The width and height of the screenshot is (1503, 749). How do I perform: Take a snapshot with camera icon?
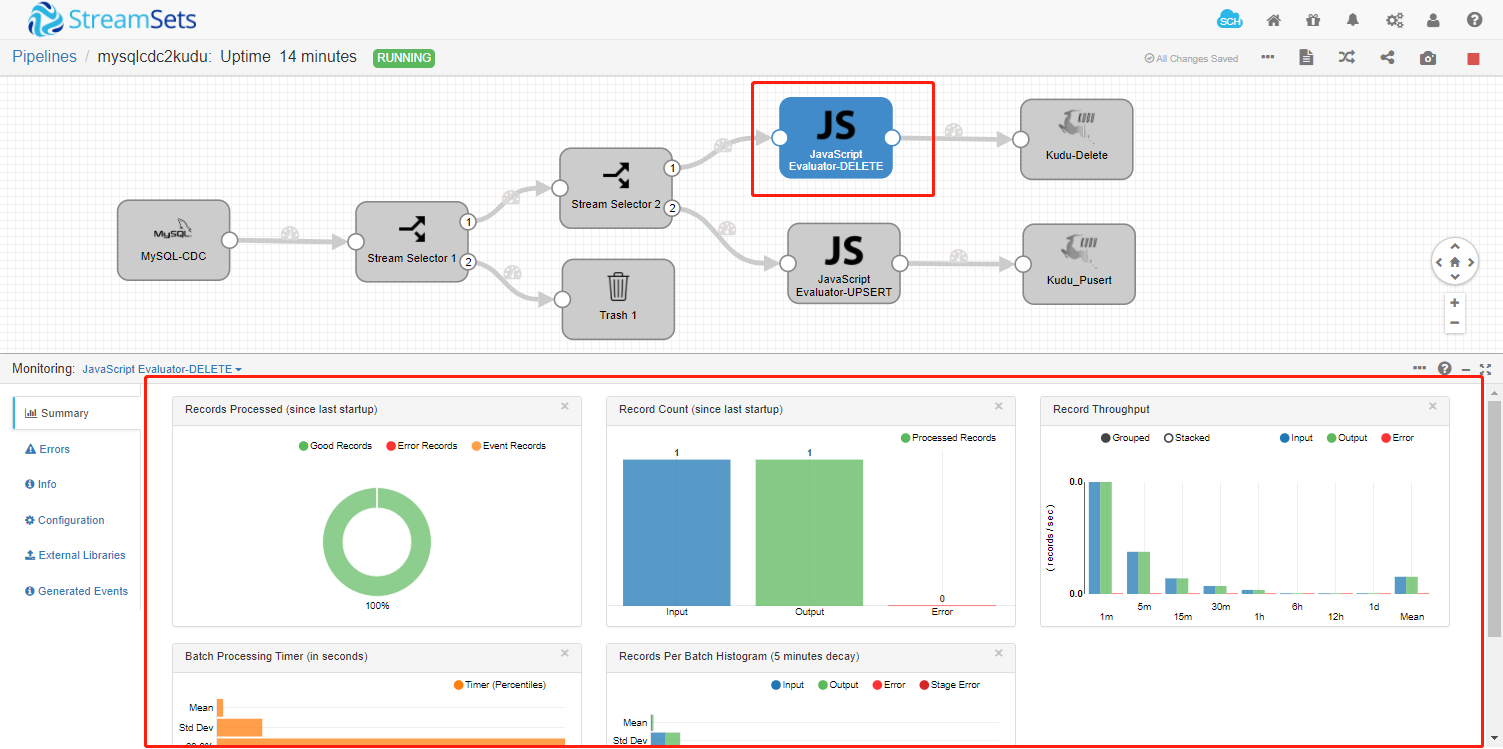(x=1428, y=58)
